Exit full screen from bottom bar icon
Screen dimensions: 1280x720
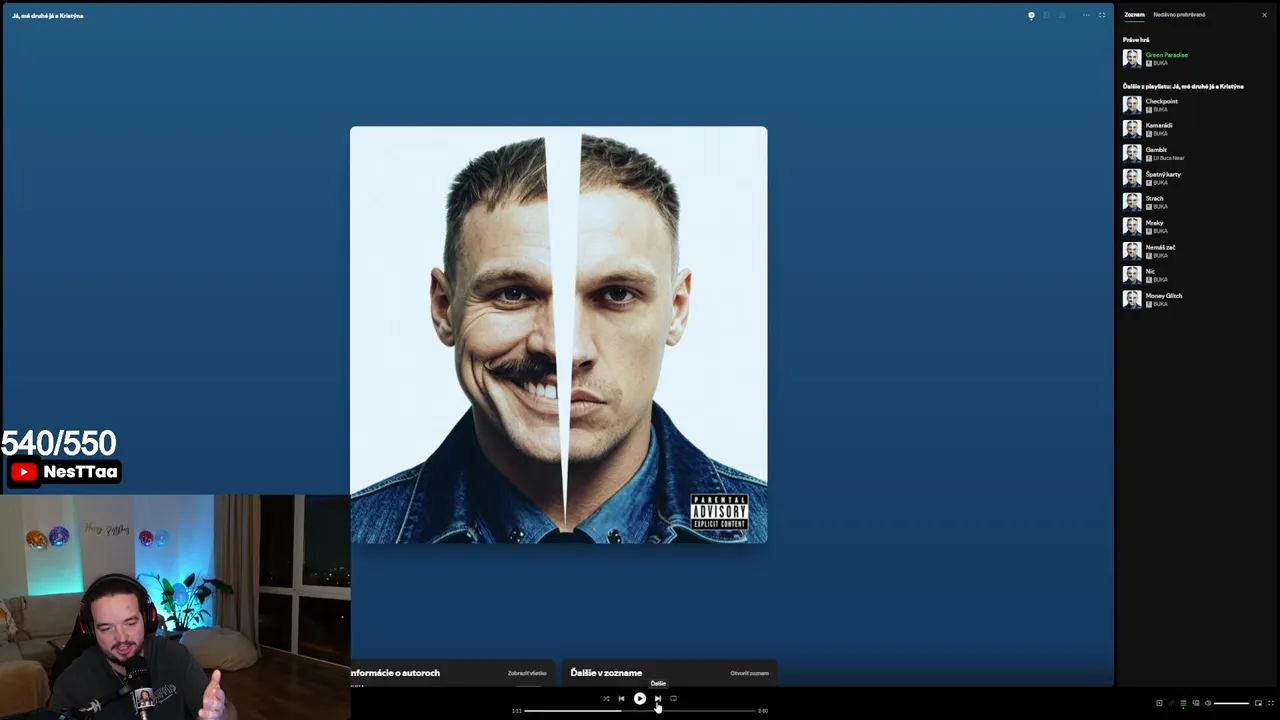[1271, 703]
